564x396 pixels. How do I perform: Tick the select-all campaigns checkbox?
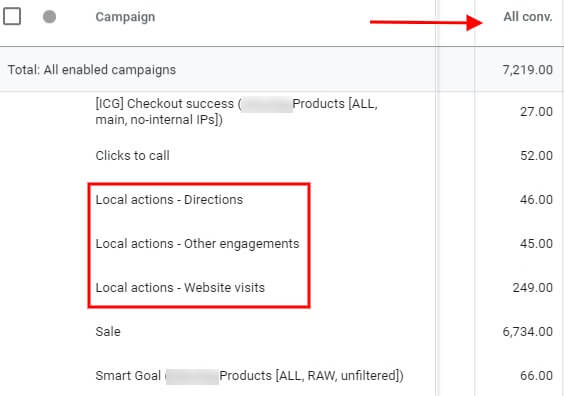point(12,17)
